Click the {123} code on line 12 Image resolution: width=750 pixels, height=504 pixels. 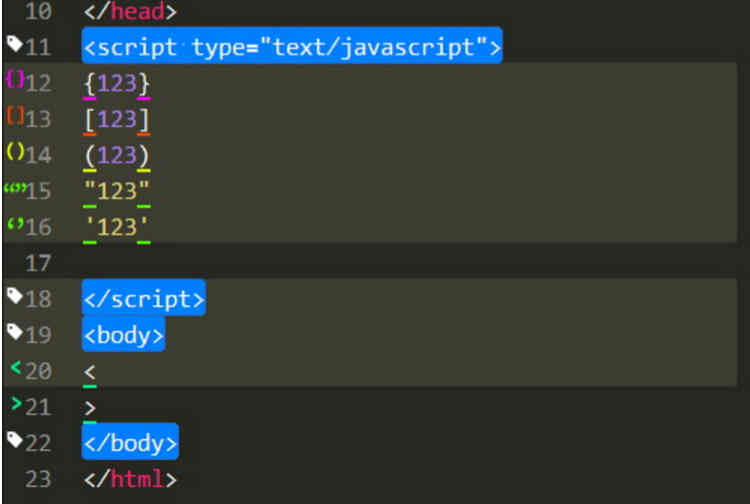(x=117, y=84)
